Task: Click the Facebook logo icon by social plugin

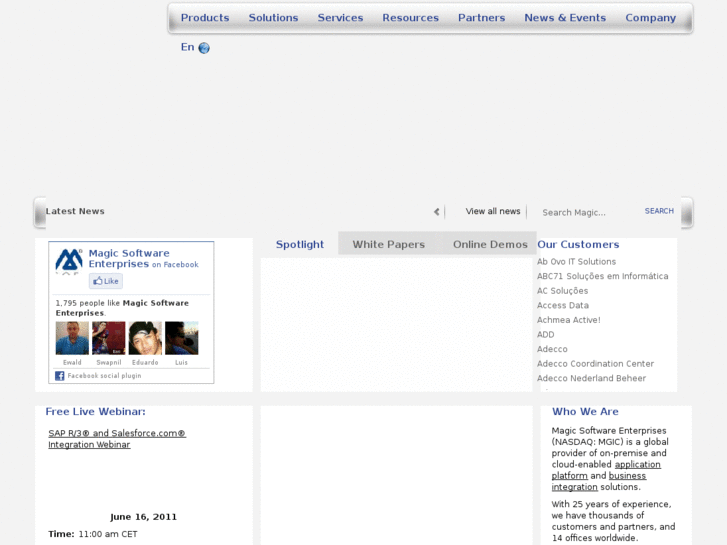Action: click(60, 376)
